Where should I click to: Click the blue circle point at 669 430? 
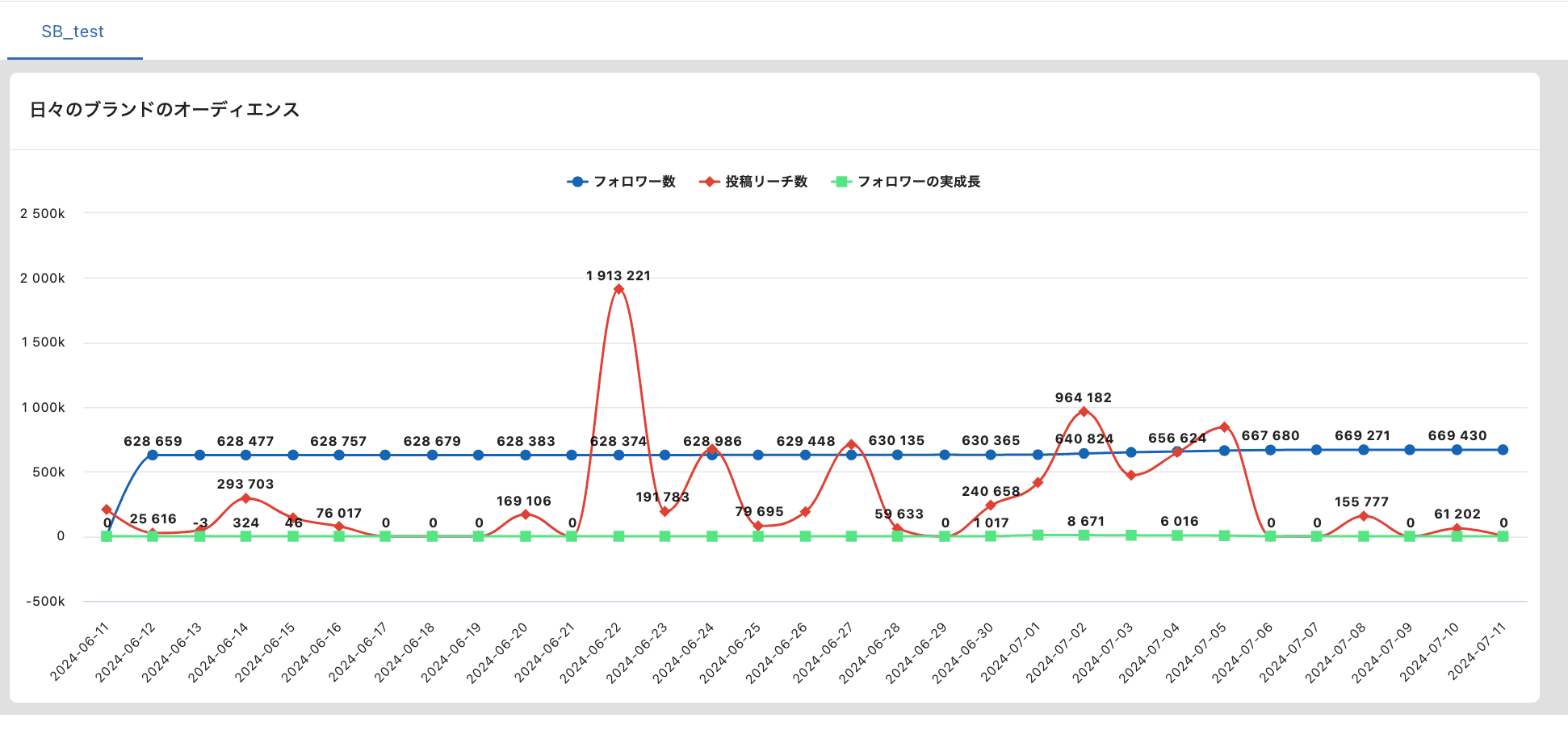[1457, 450]
